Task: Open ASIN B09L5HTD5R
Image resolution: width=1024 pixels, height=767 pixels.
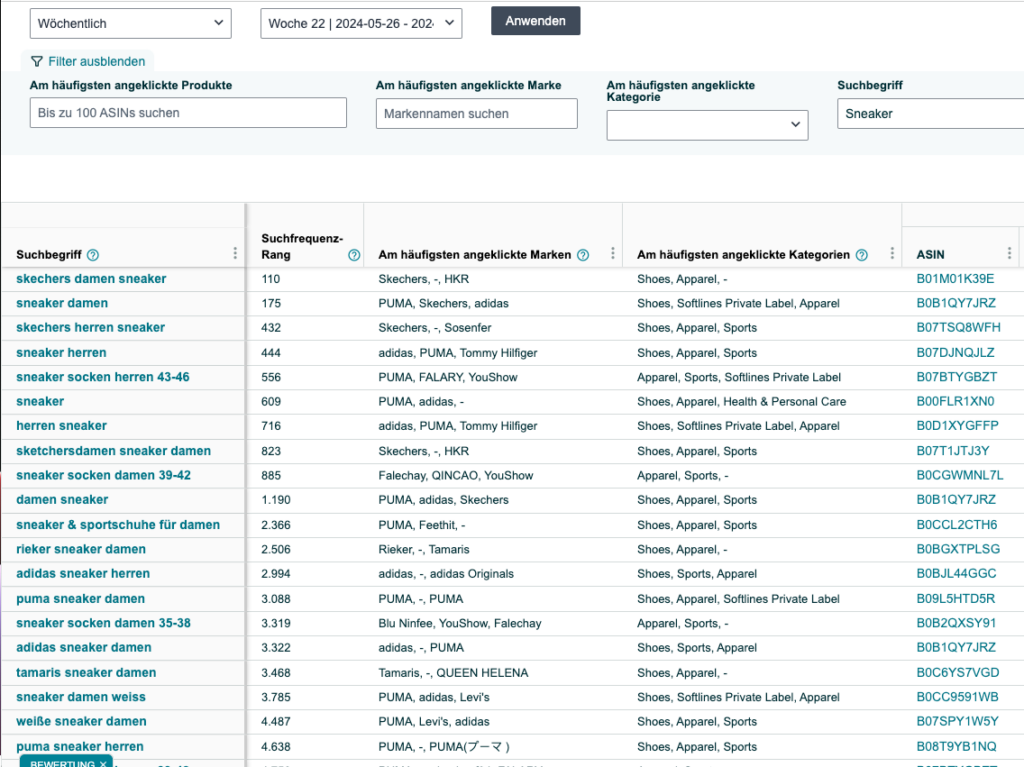Action: pos(955,598)
